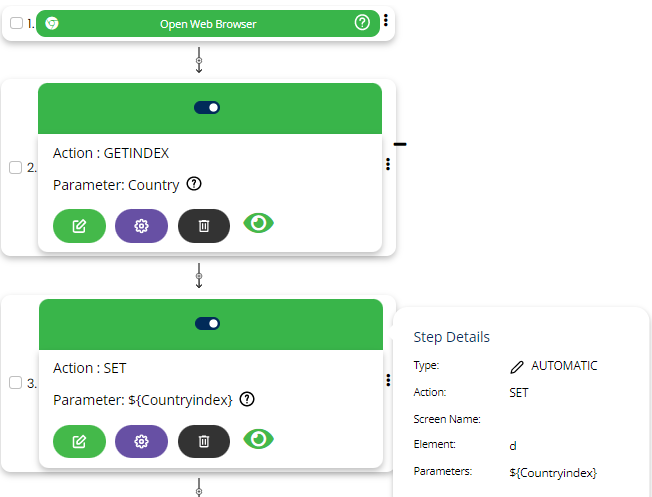Open three-dot menu for Open Web Browser step
Viewport: 652px width, 497px height.
(387, 21)
